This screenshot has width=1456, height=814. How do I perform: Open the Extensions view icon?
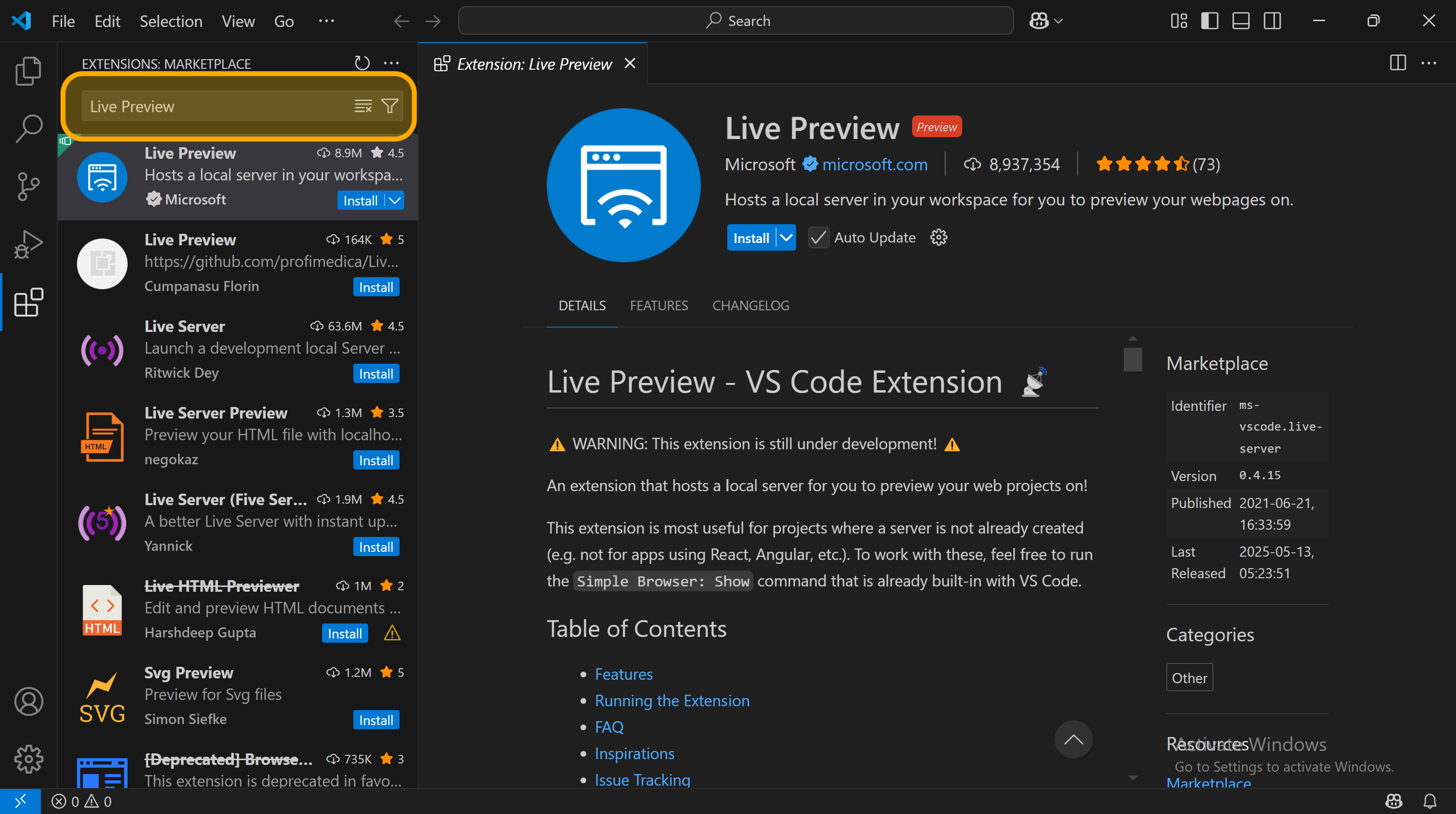pyautogui.click(x=28, y=302)
